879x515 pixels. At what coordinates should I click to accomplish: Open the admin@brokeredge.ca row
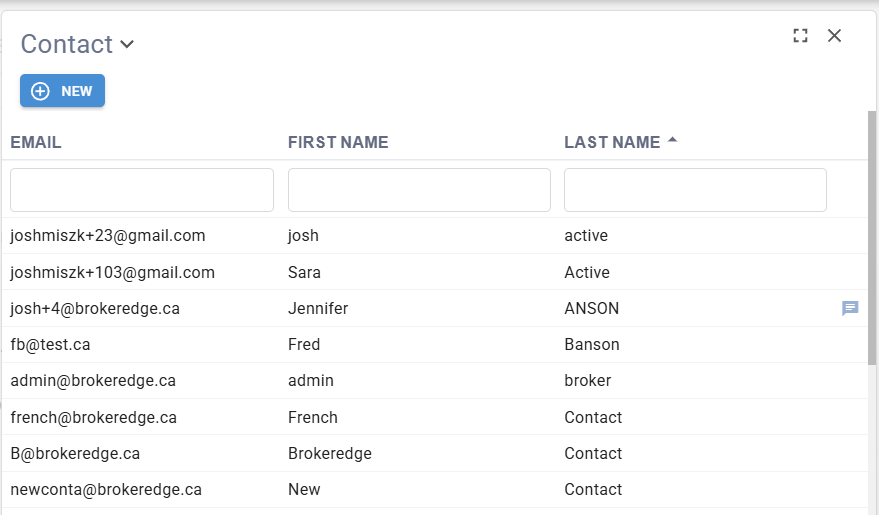click(435, 381)
